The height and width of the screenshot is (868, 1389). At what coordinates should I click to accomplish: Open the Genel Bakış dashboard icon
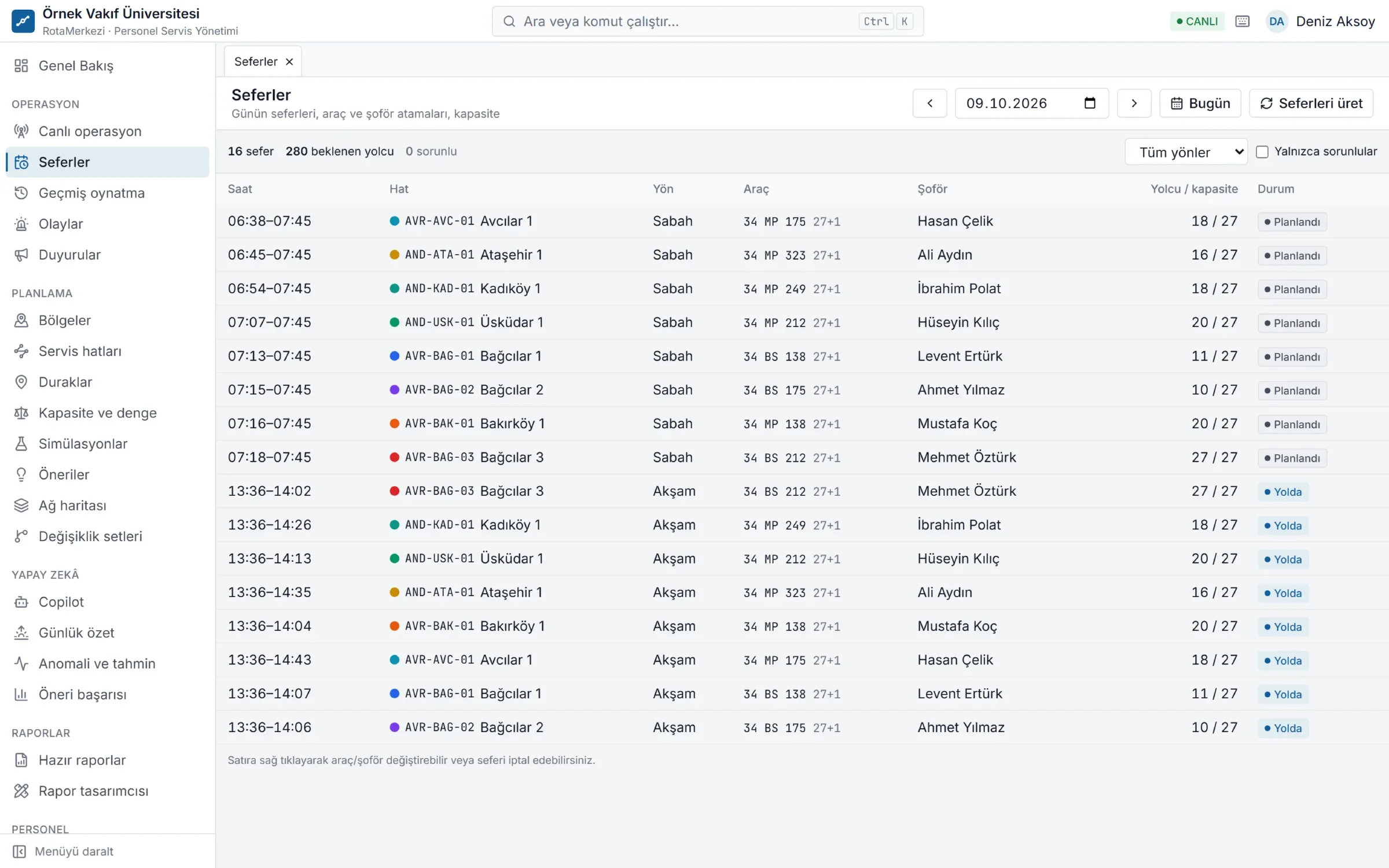tap(21, 65)
